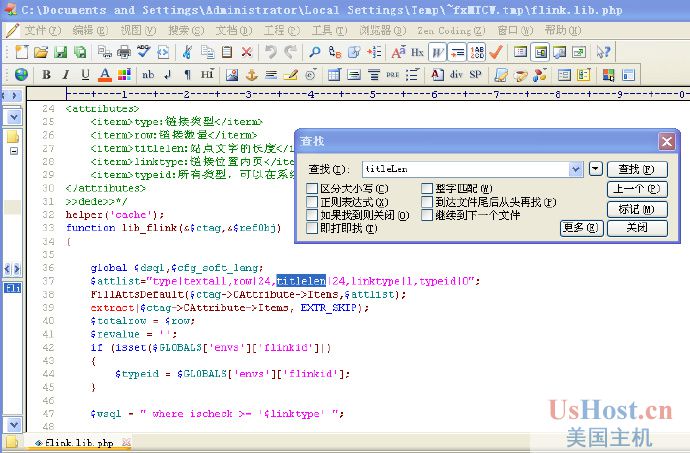Open Find with the magnifier icon

point(315,52)
